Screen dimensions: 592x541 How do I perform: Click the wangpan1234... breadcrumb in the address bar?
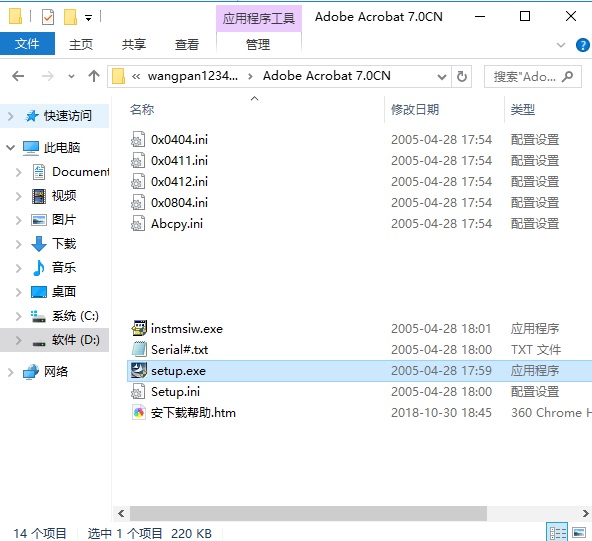pos(193,76)
